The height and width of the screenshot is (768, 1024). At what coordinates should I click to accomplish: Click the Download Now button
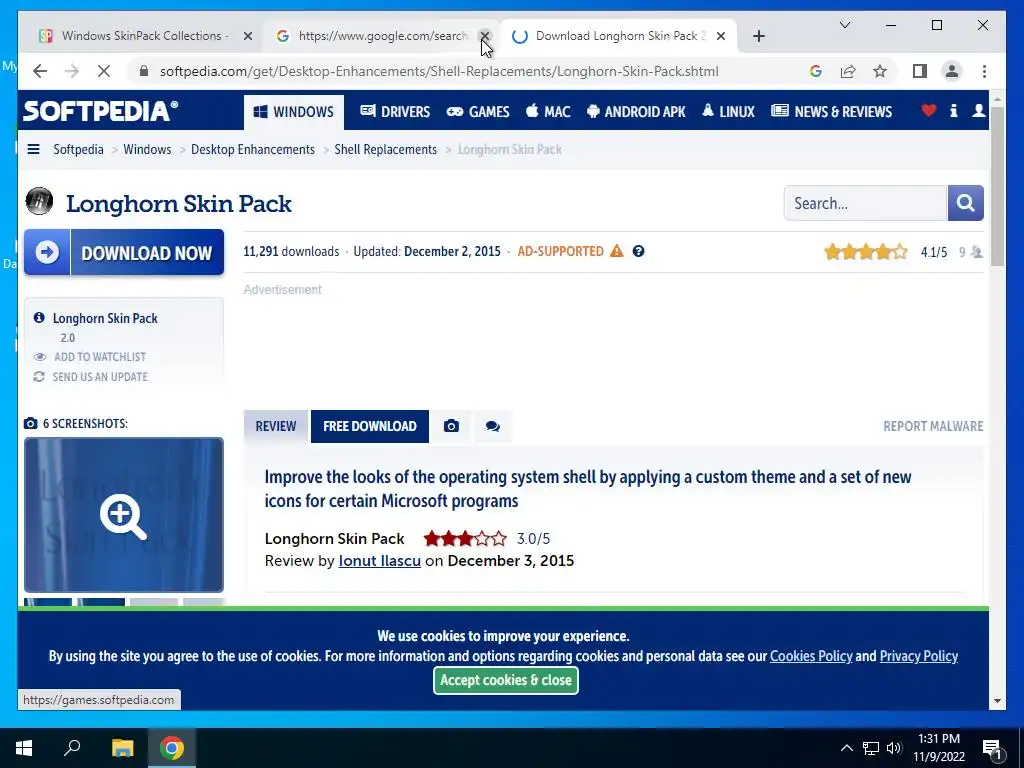[x=124, y=252]
